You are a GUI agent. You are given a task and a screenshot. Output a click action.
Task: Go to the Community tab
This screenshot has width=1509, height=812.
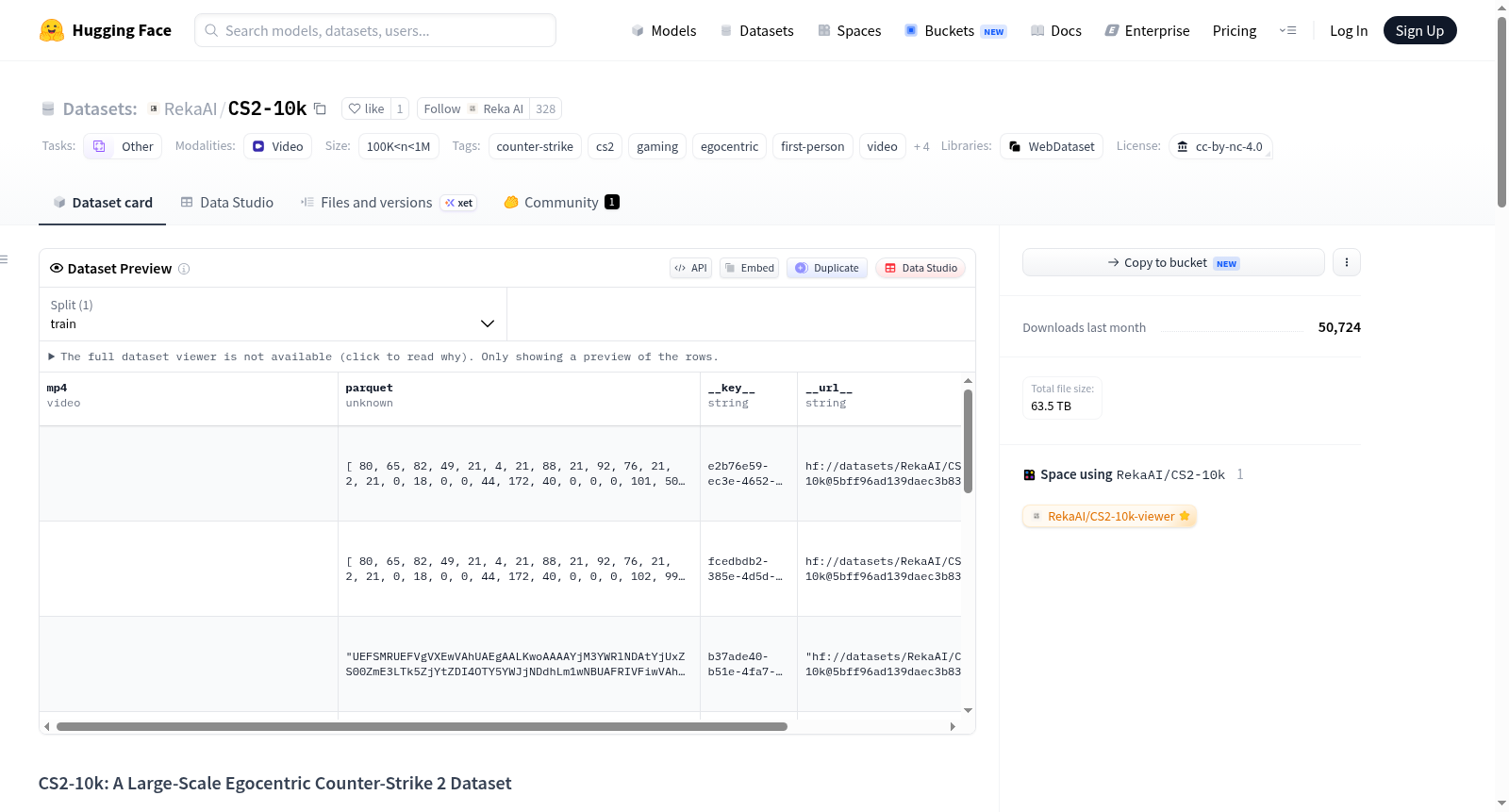click(x=561, y=202)
